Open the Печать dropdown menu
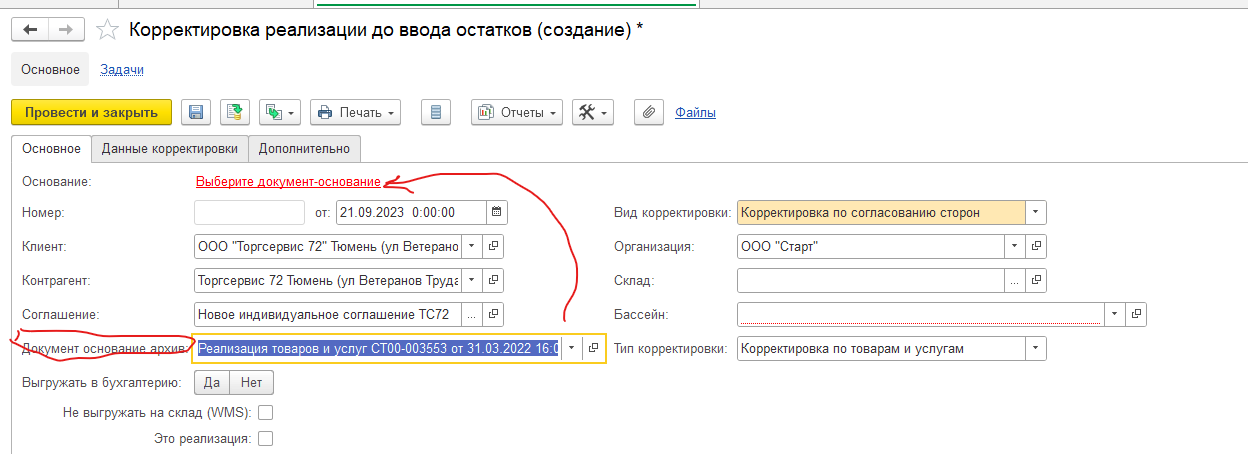Image resolution: width=1248 pixels, height=454 pixels. [355, 112]
